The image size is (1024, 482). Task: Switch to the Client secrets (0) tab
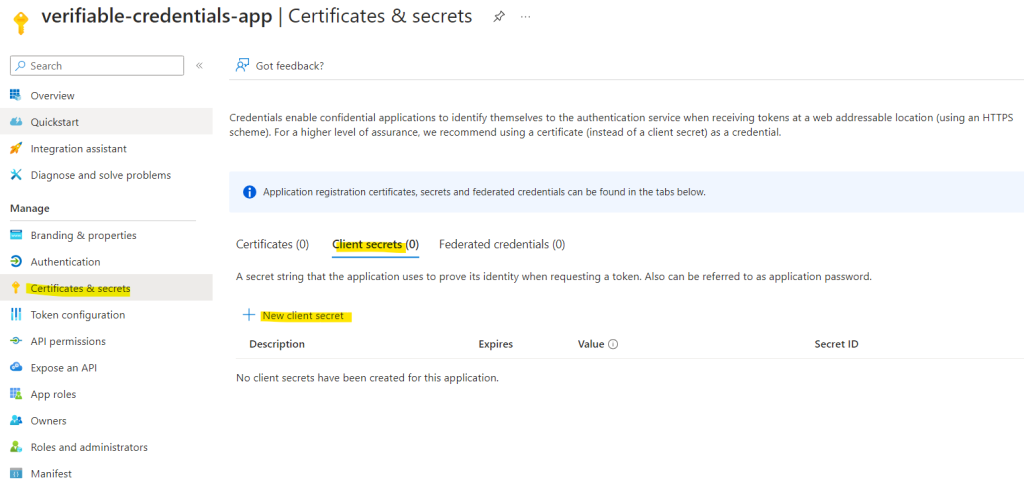[376, 244]
